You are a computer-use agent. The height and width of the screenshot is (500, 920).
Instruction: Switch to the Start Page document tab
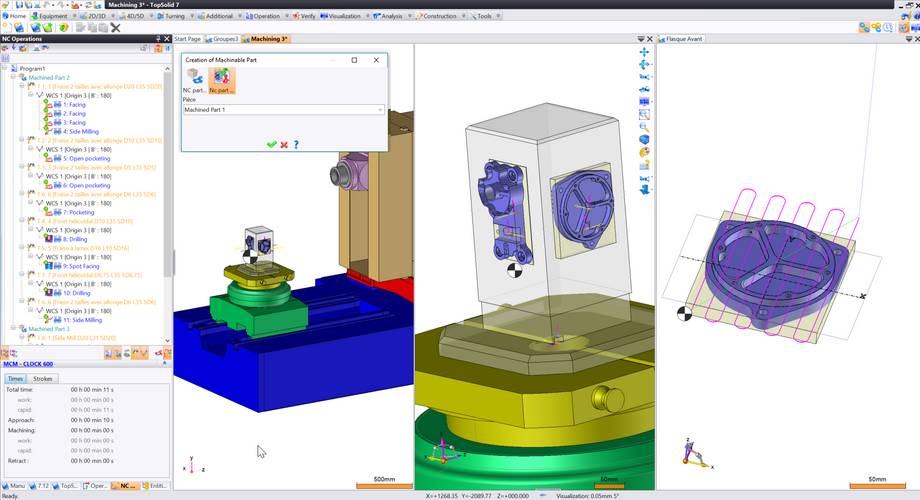tap(187, 39)
